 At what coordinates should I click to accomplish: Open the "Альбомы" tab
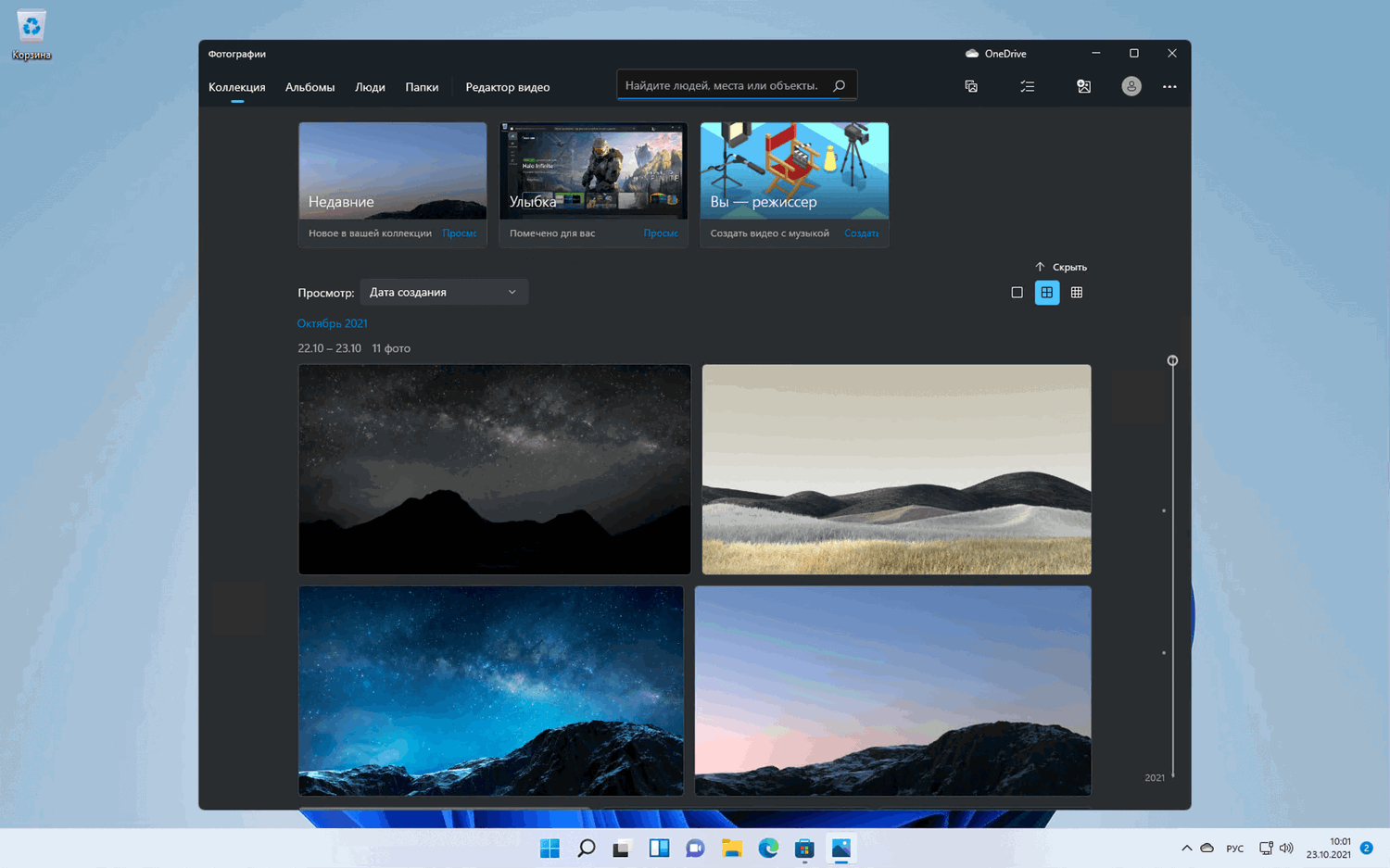(310, 87)
